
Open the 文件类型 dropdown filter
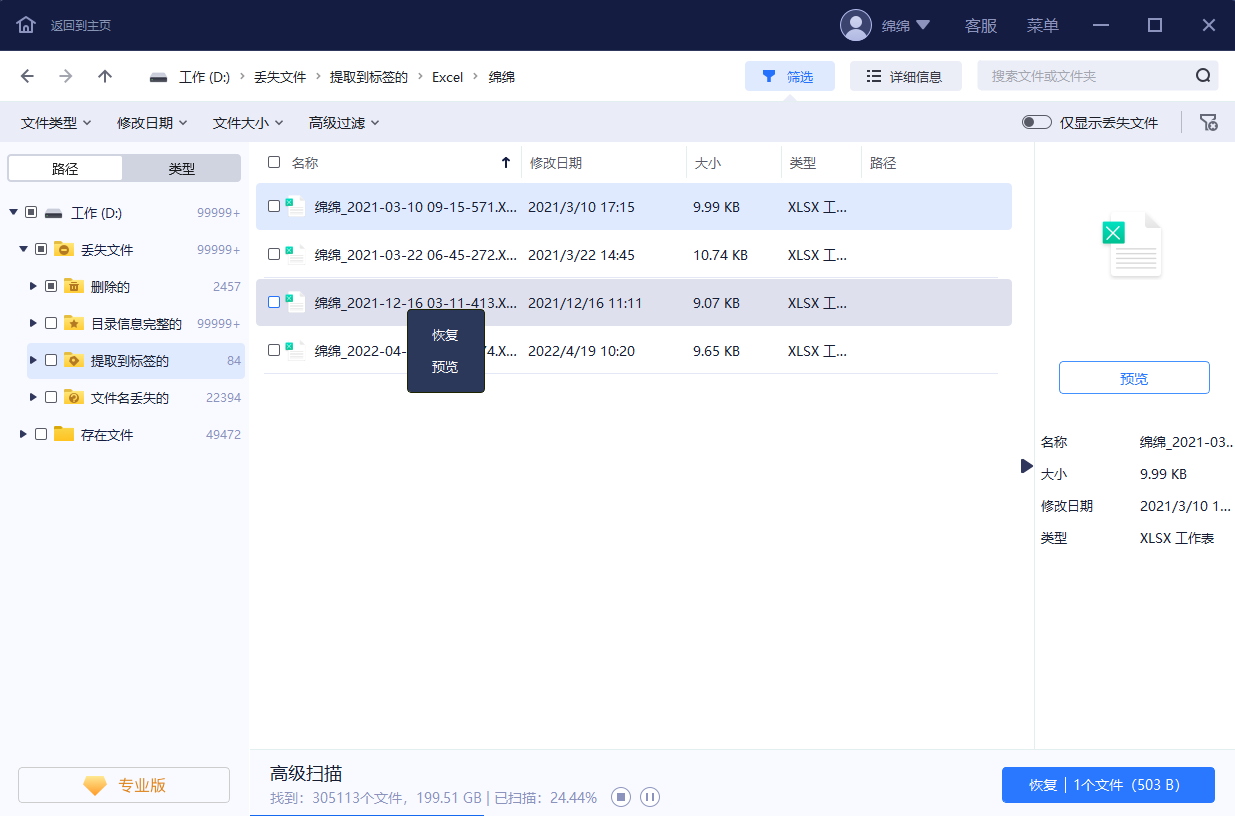56,123
